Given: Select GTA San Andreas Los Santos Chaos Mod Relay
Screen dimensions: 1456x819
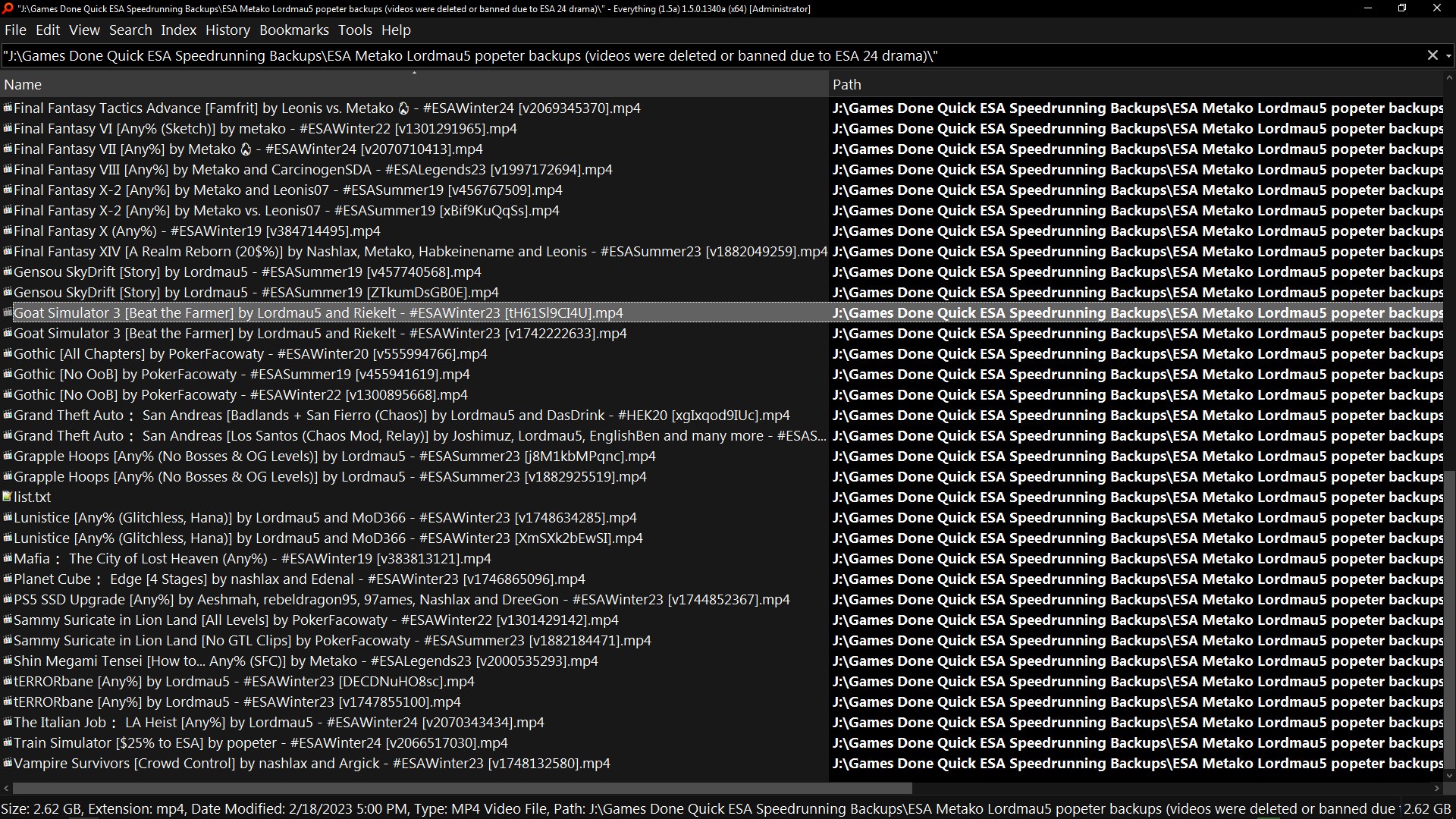Looking at the screenshot, I should (420, 436).
